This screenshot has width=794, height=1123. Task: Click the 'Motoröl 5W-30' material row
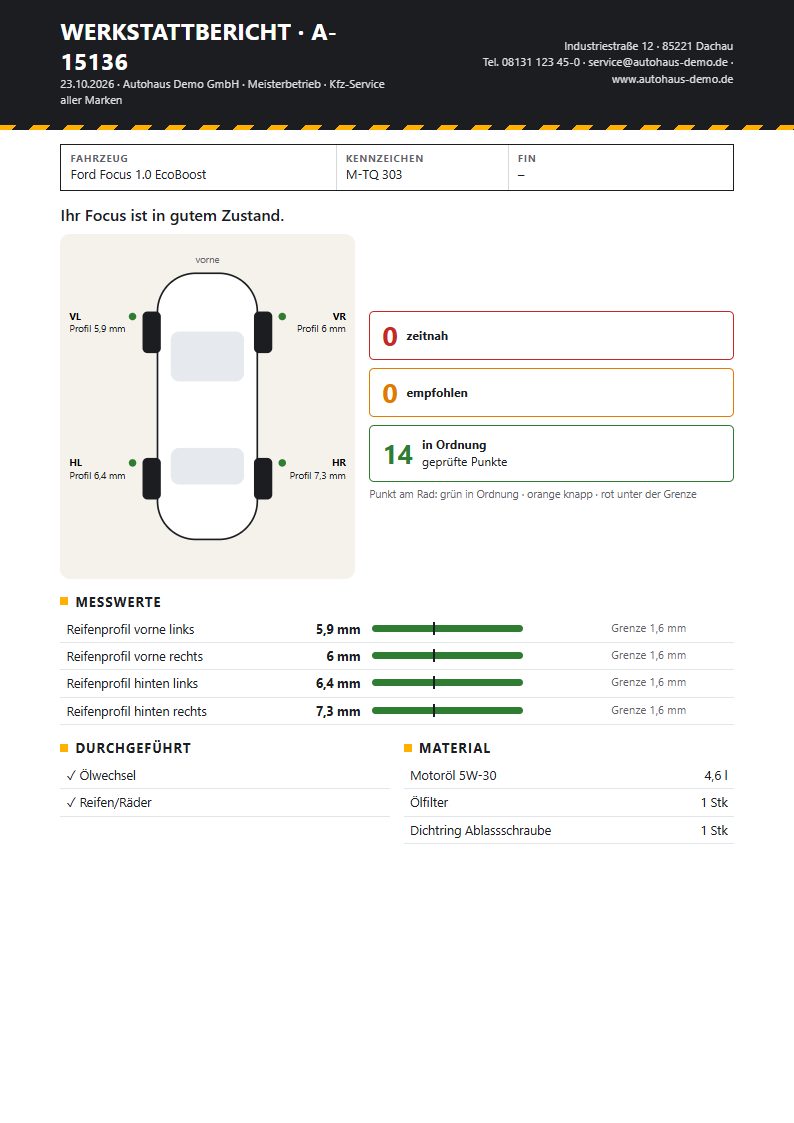click(568, 776)
